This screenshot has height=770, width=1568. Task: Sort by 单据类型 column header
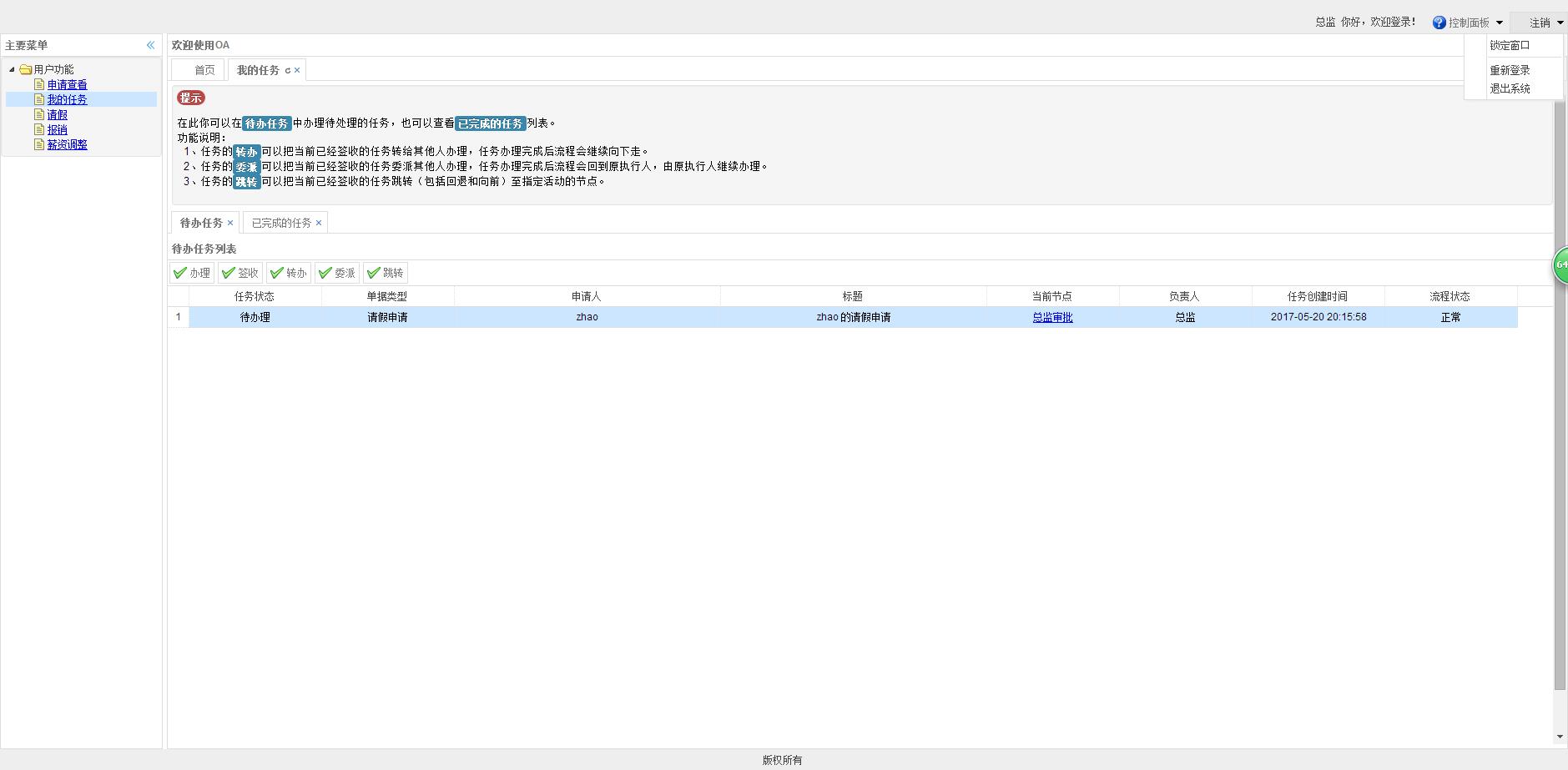coord(387,296)
